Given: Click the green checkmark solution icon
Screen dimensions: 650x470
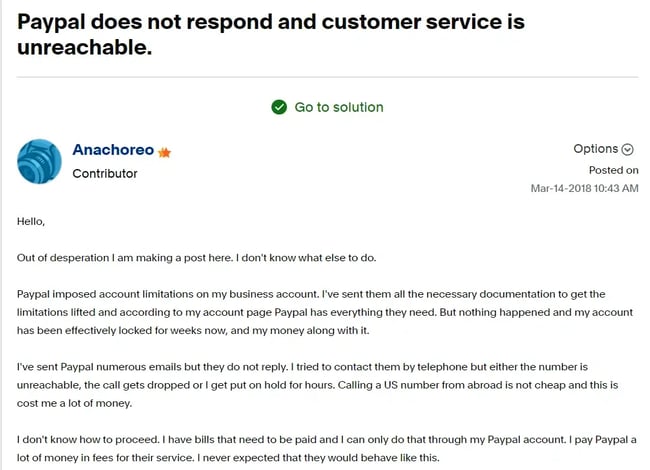Looking at the screenshot, I should [x=279, y=107].
